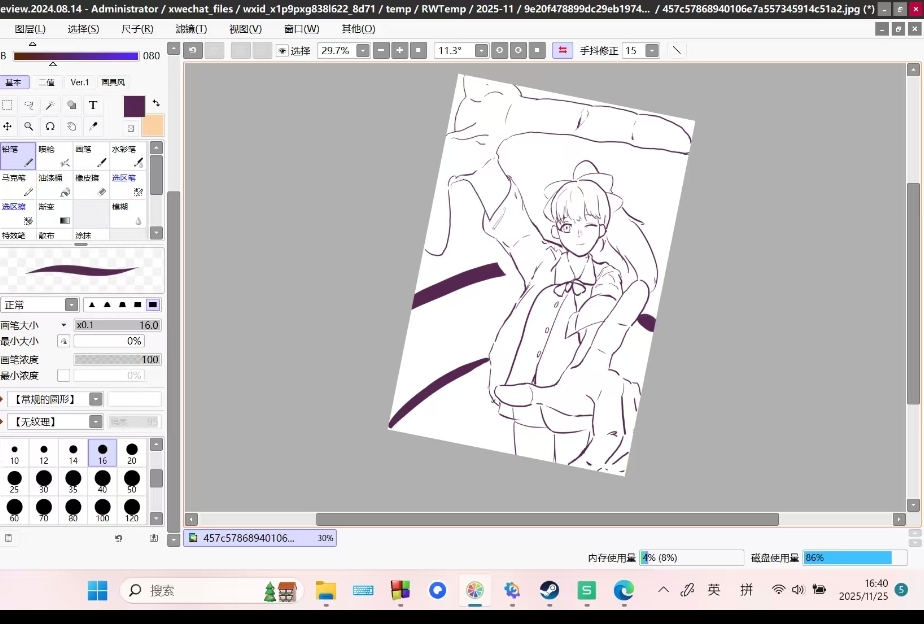Viewport: 924px width, 624px height.
Task: Pick the eyedropper color picker tool
Action: [93, 127]
